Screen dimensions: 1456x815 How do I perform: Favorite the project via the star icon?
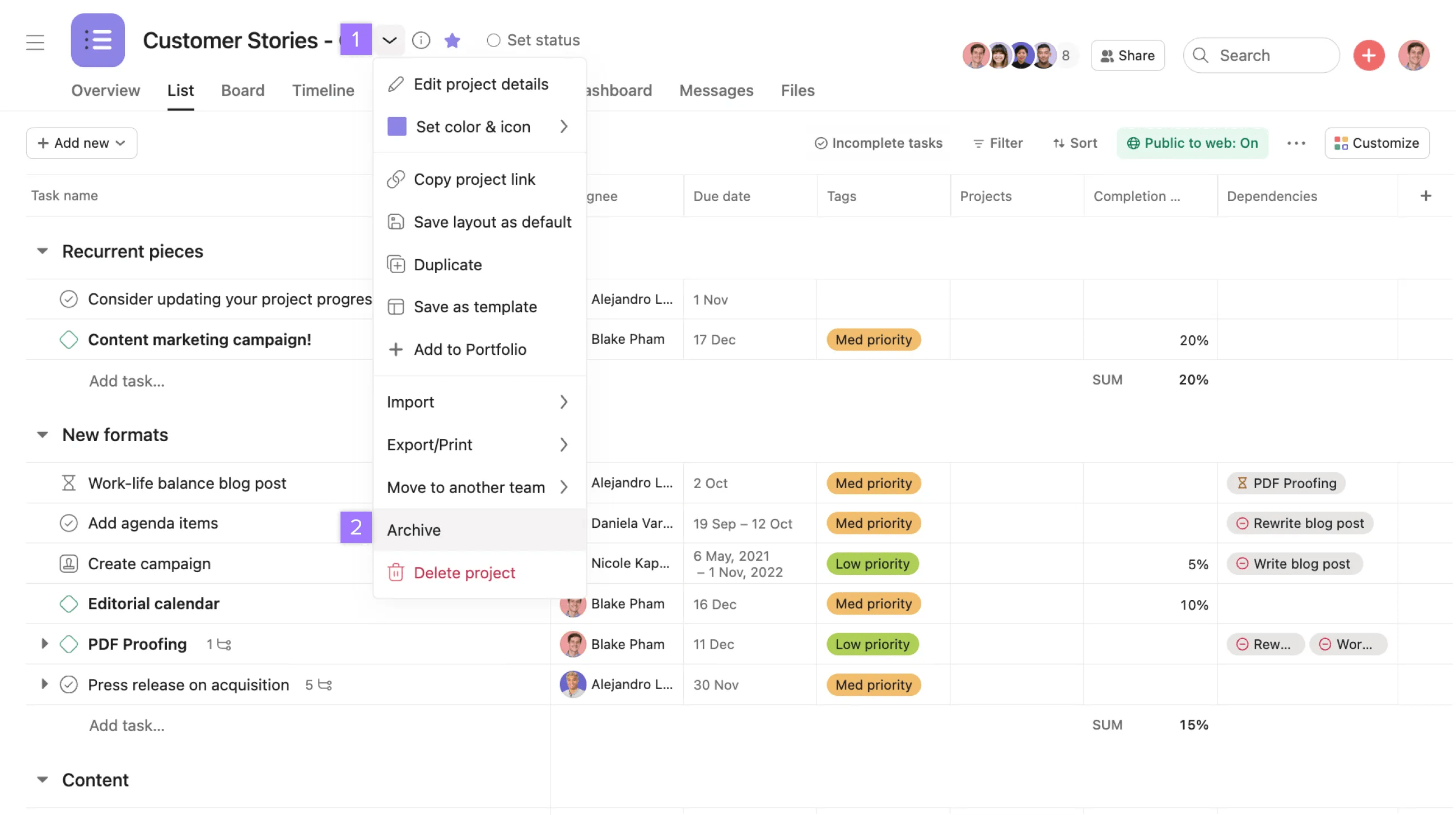coord(452,40)
